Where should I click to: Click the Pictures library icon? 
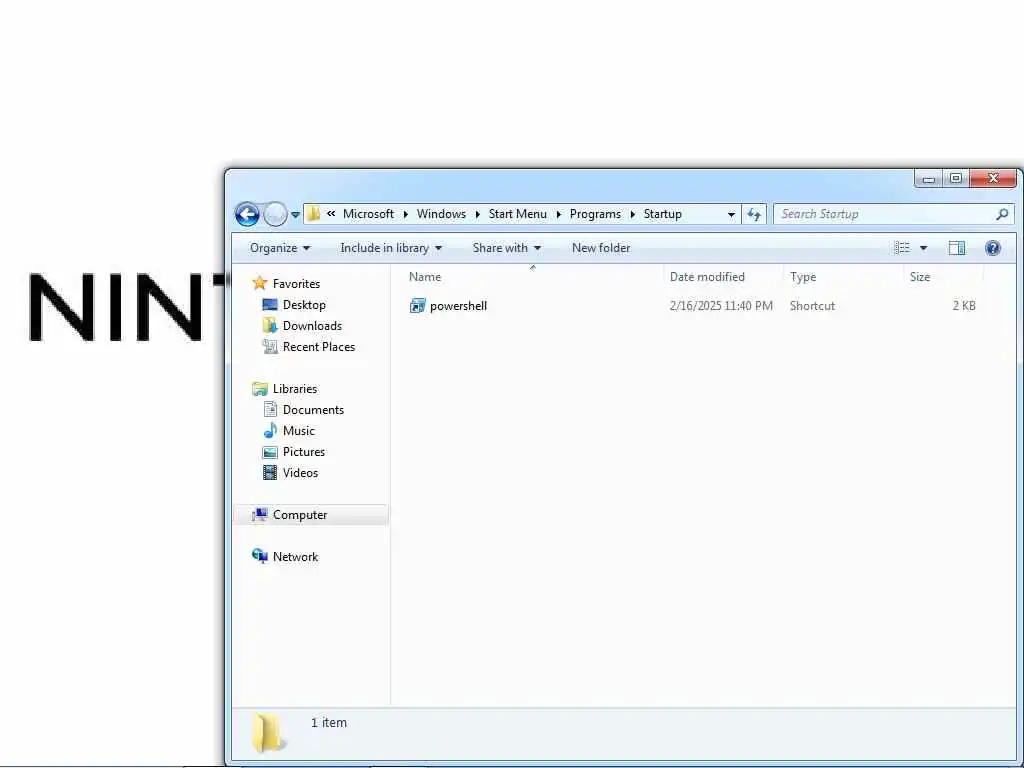click(x=270, y=452)
